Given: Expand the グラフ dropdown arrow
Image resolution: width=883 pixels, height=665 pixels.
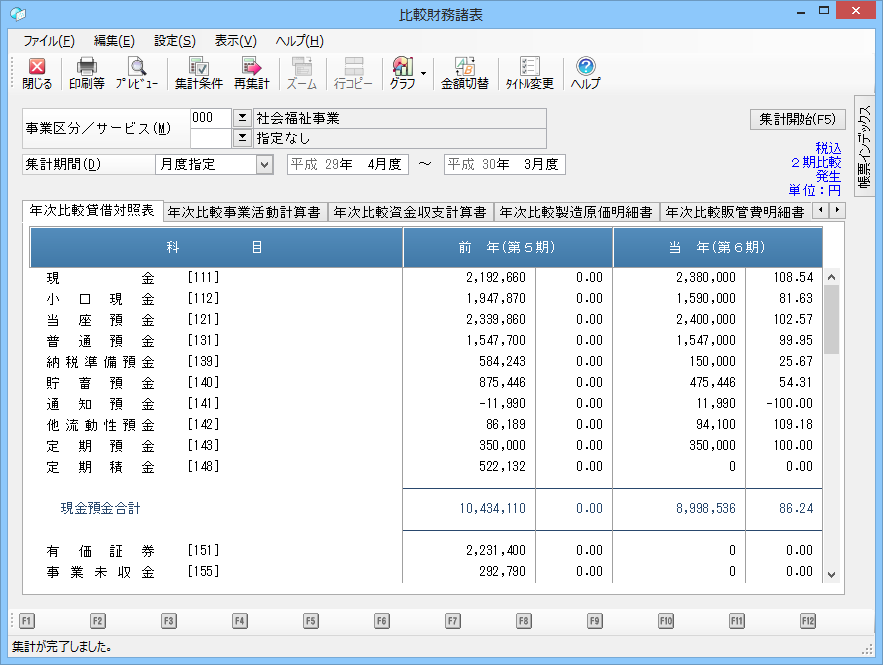Looking at the screenshot, I should 423,73.
